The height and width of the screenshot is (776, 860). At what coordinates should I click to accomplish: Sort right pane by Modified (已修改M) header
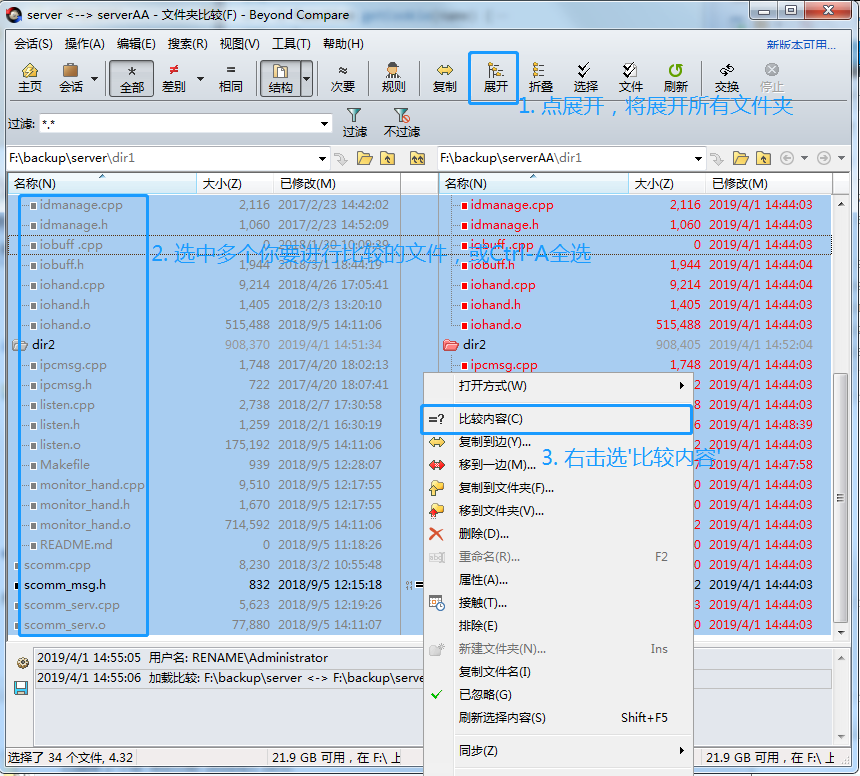click(x=768, y=184)
